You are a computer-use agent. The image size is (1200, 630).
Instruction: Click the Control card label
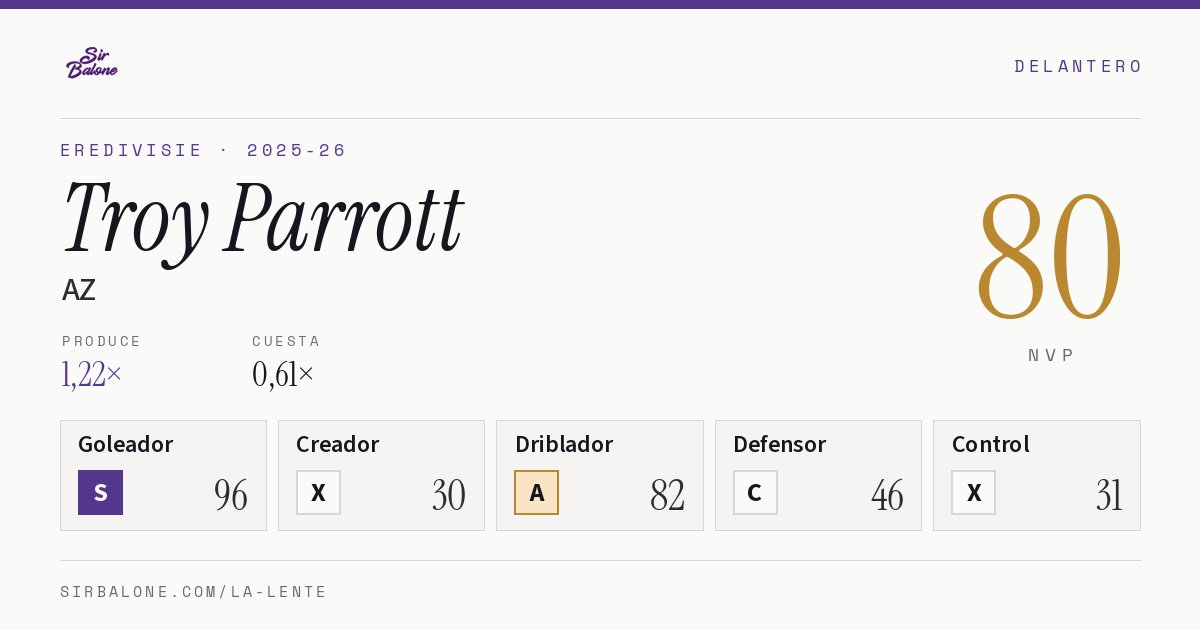pos(990,444)
